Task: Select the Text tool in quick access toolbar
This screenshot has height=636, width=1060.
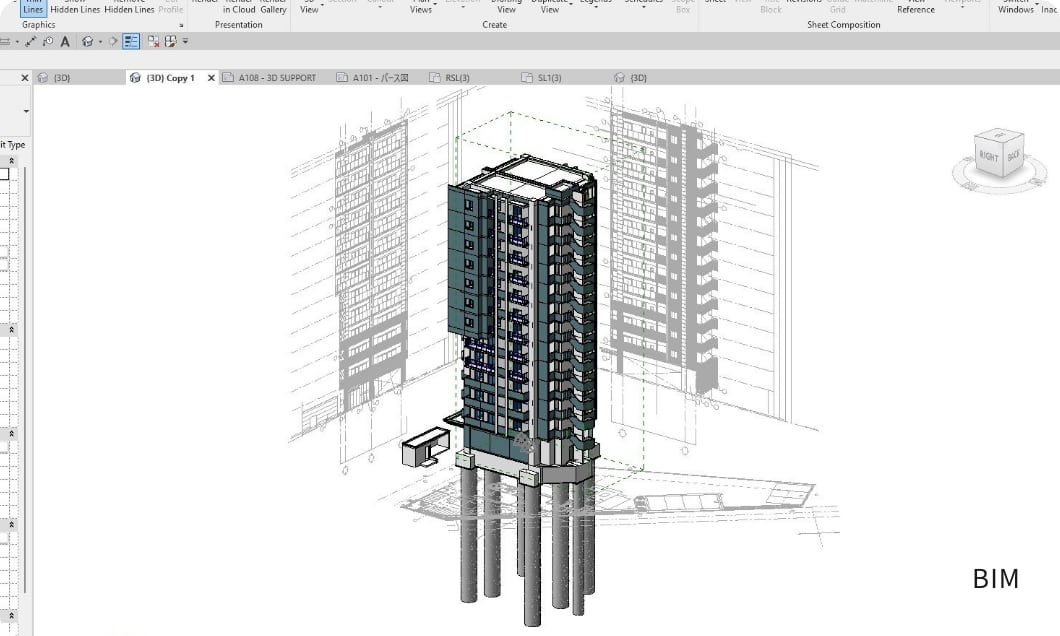Action: pos(65,42)
